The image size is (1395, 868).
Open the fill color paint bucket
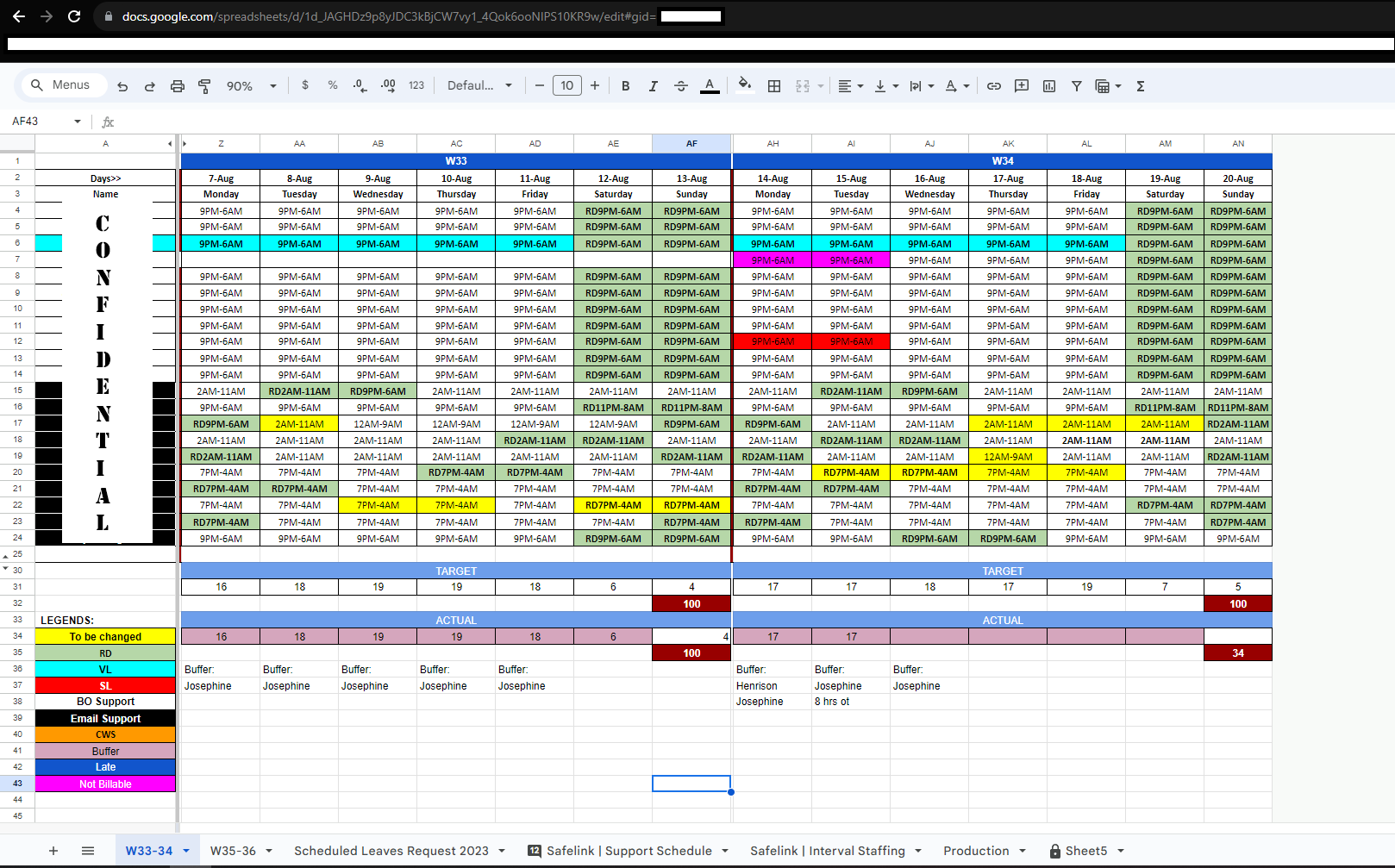click(x=745, y=85)
